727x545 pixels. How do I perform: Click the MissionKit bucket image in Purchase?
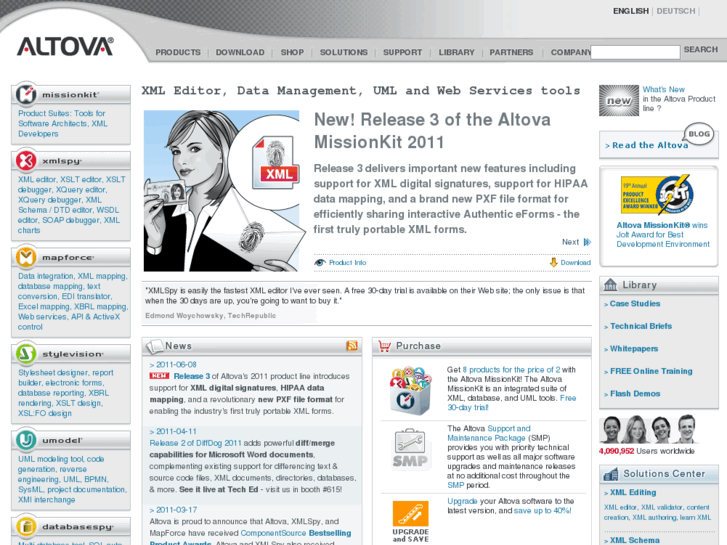pos(410,390)
